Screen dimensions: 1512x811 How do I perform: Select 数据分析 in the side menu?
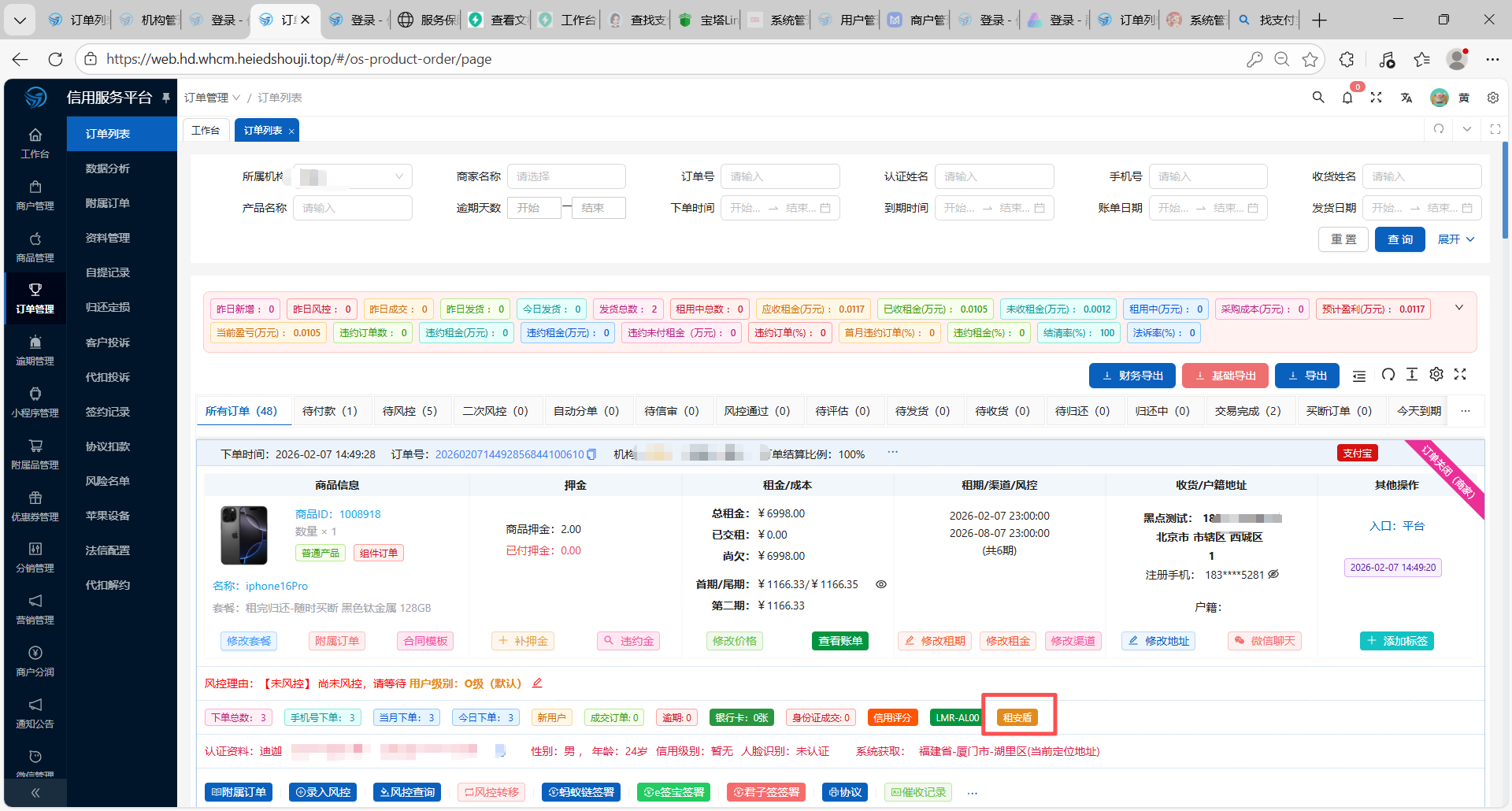(108, 168)
